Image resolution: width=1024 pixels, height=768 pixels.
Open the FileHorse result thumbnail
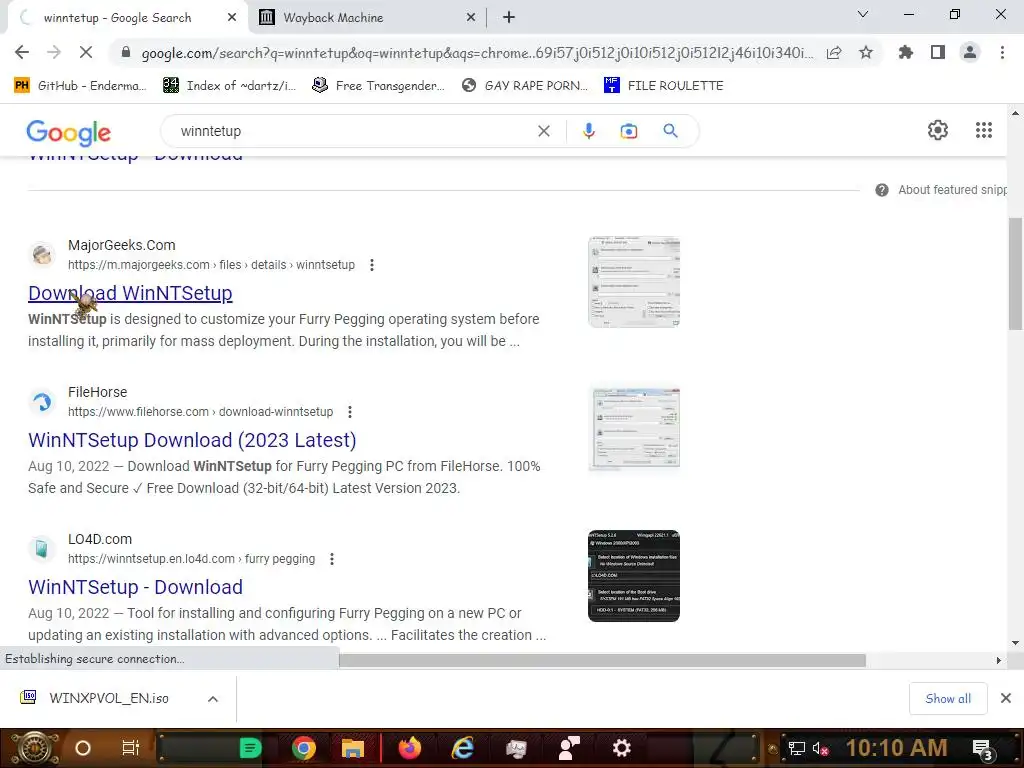634,428
